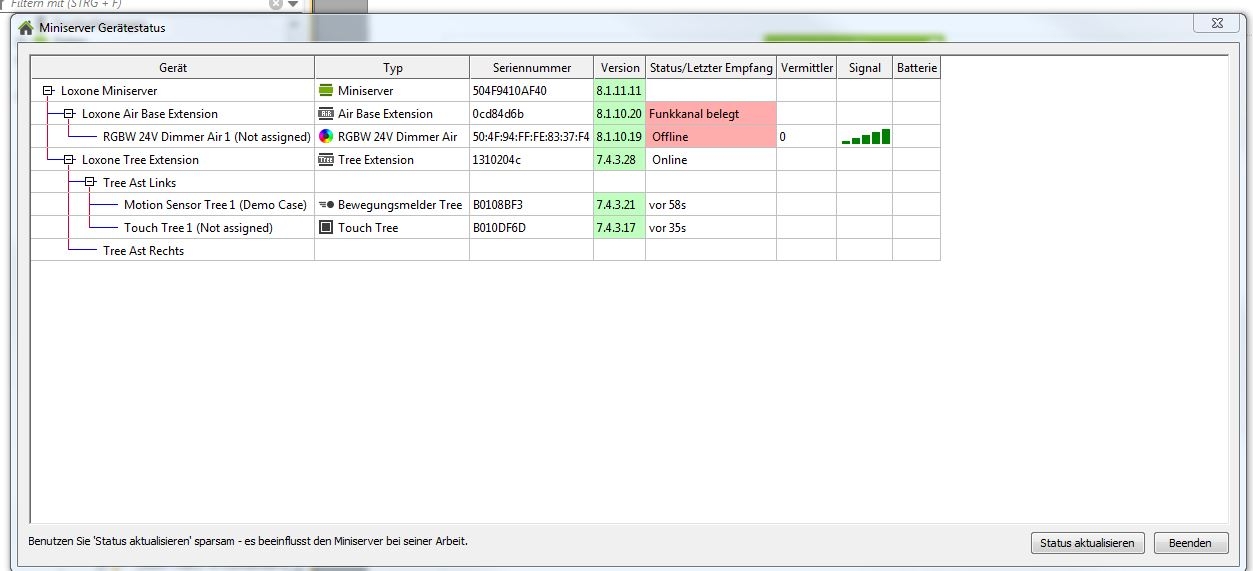1253x571 pixels.
Task: Click the Funkkanal belegt status cell
Action: pos(711,114)
